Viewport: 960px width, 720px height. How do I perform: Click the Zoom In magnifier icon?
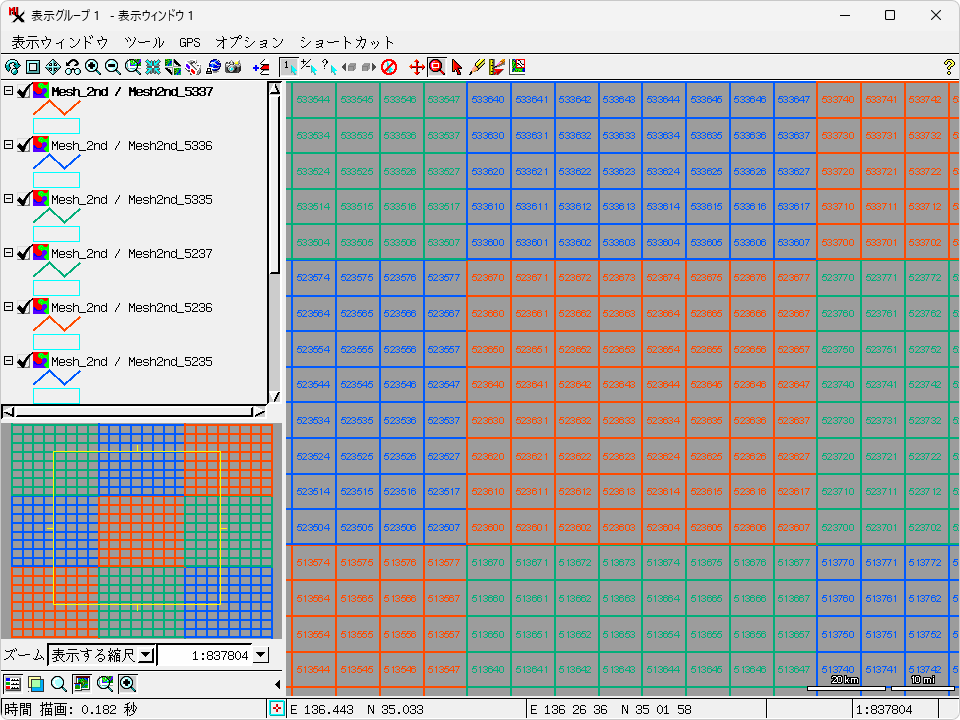point(93,67)
